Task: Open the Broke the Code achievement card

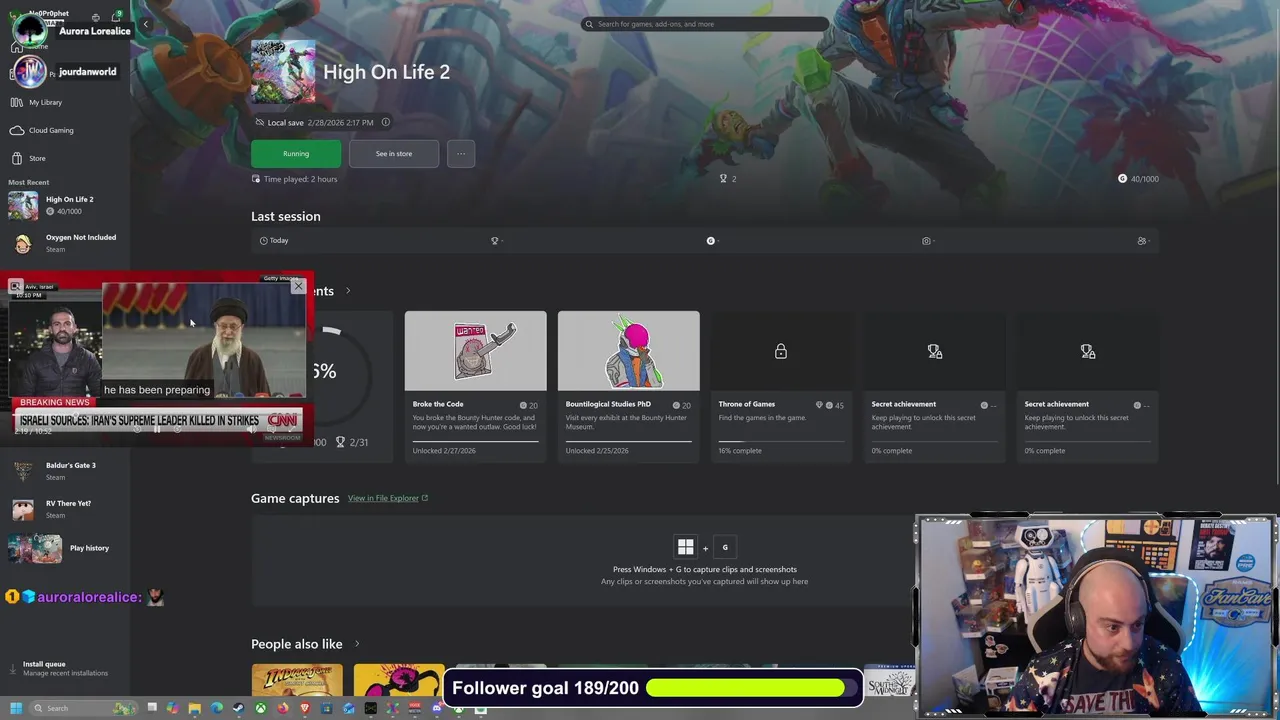Action: coord(476,386)
